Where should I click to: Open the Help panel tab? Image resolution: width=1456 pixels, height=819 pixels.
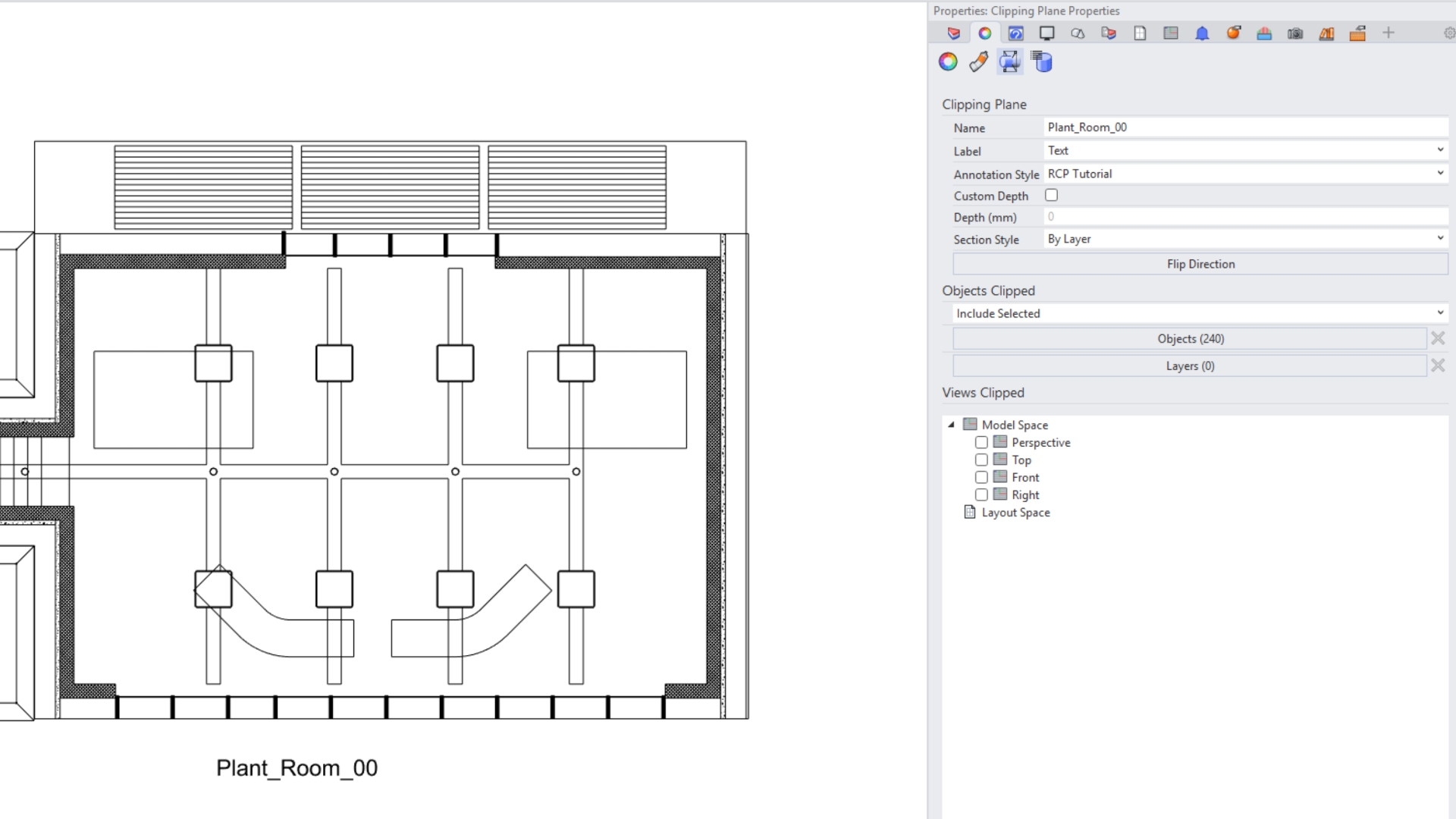coord(1015,33)
